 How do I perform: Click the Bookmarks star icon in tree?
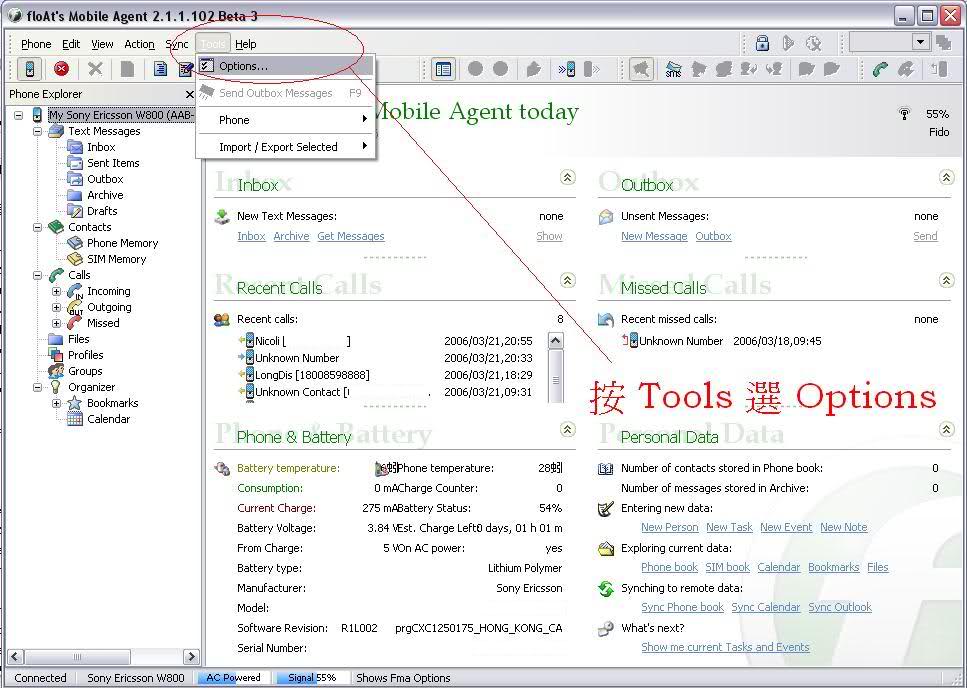click(75, 403)
